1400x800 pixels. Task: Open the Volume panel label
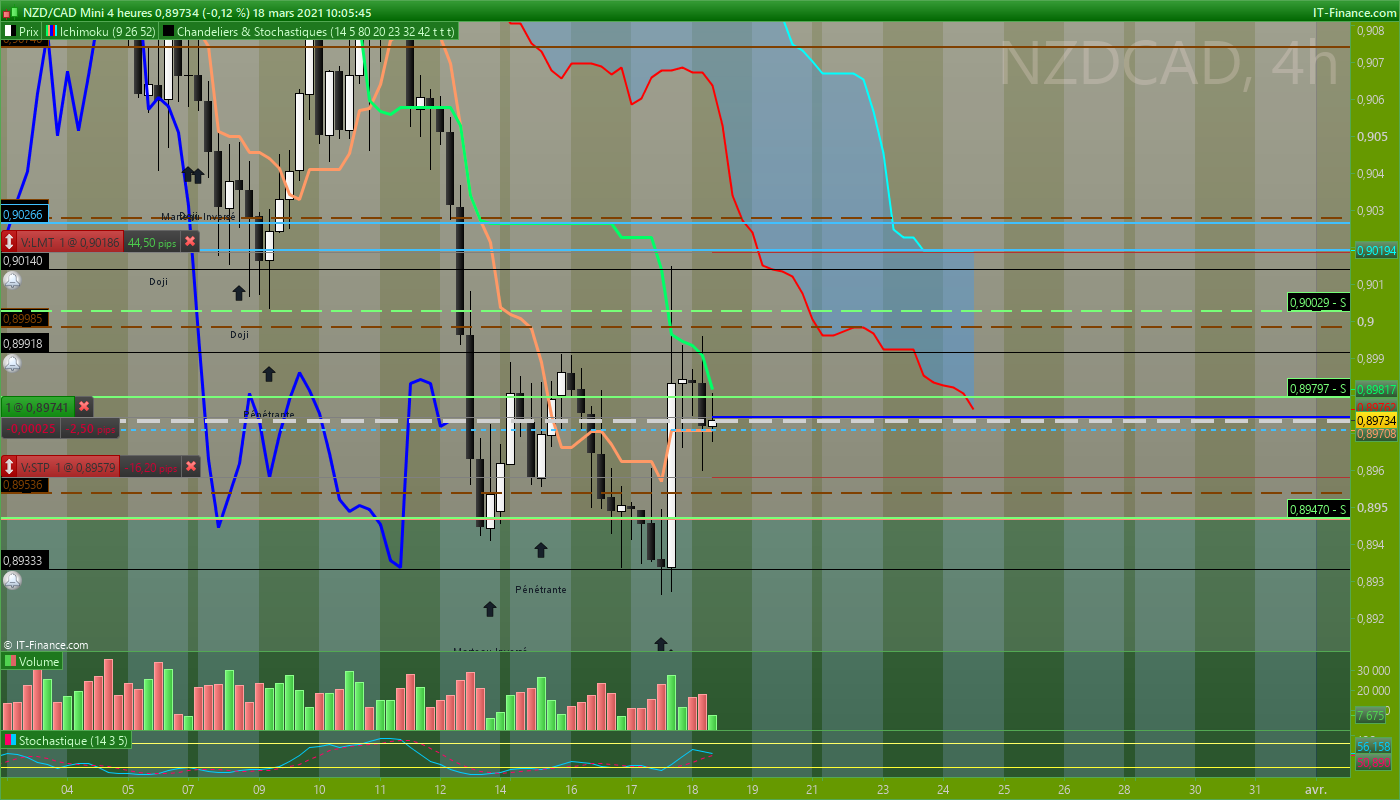click(38, 661)
